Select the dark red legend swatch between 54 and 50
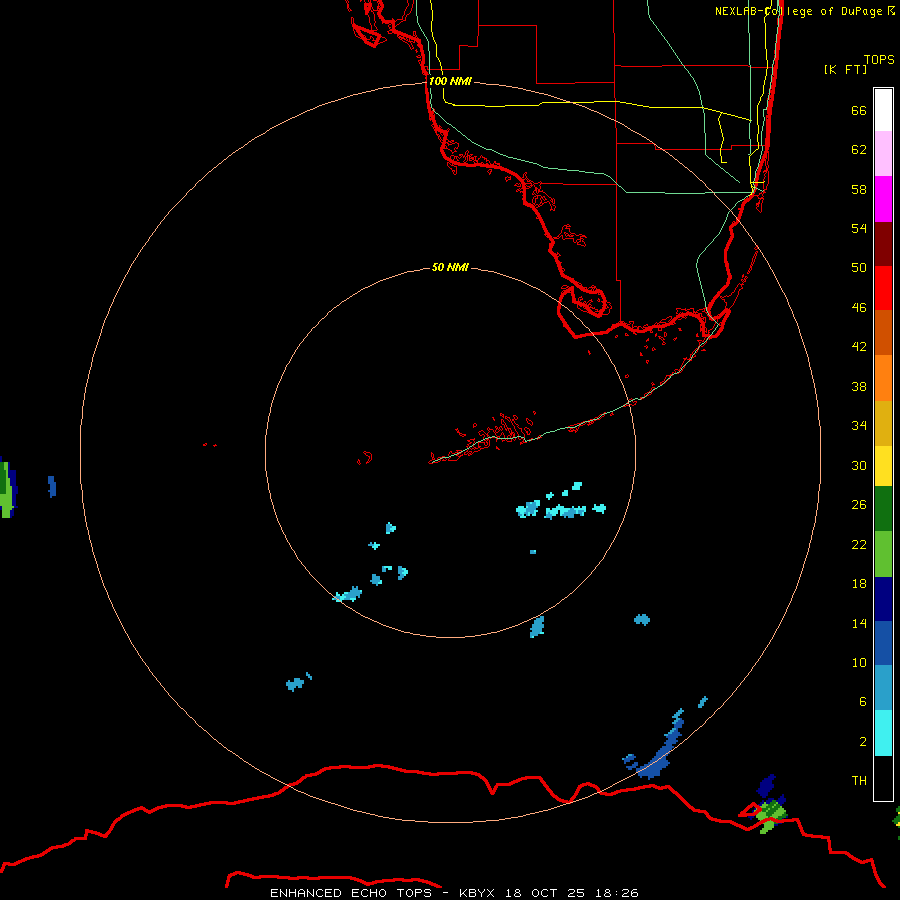 click(883, 244)
